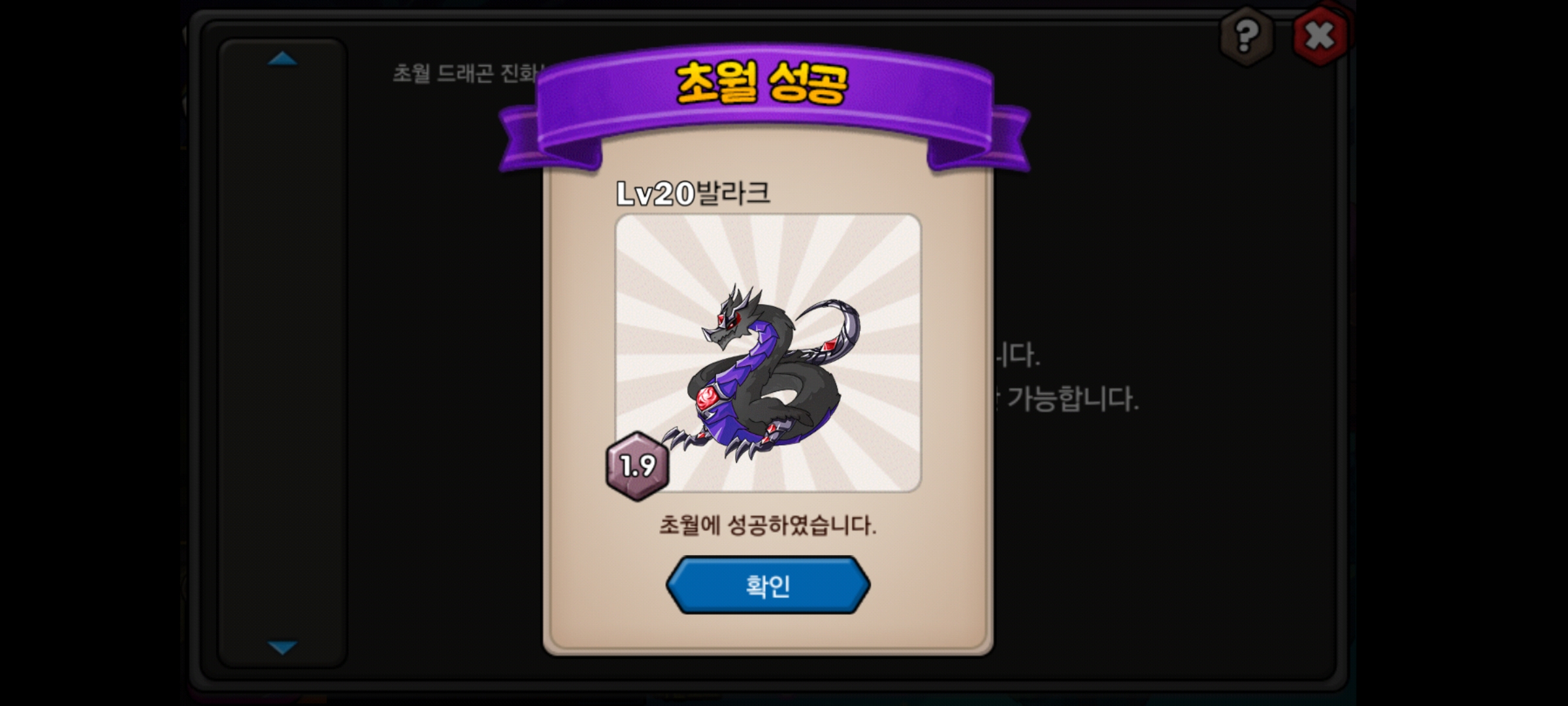Click the up arrow in left sidebar

282,59
